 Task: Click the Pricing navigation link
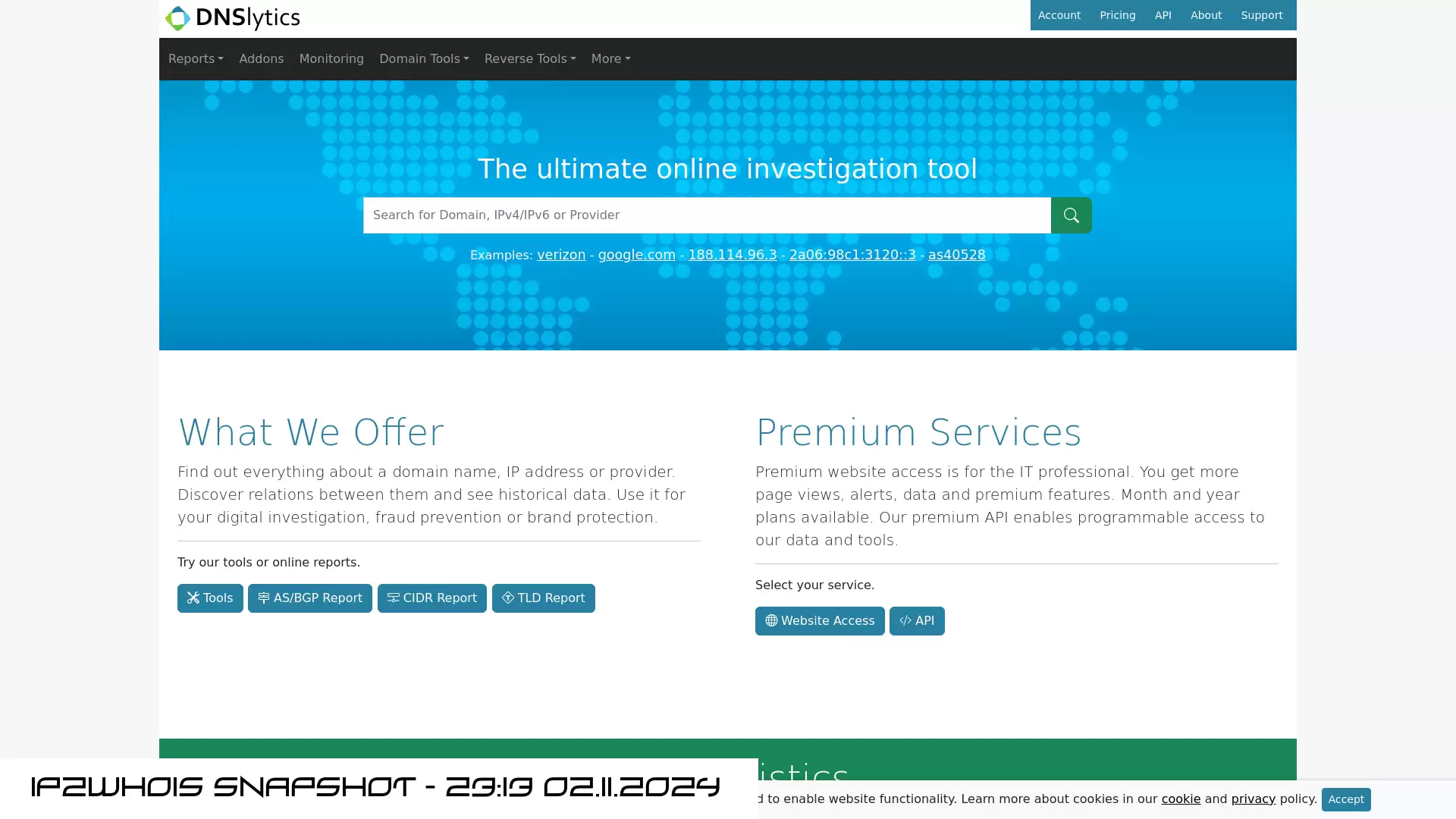[x=1117, y=15]
